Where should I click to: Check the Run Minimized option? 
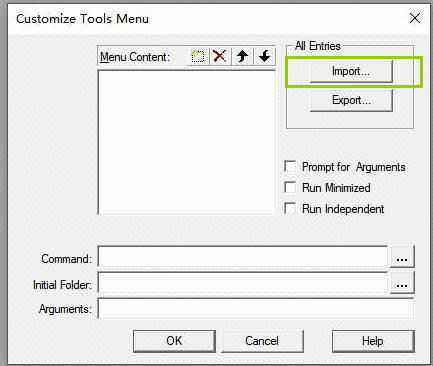290,187
